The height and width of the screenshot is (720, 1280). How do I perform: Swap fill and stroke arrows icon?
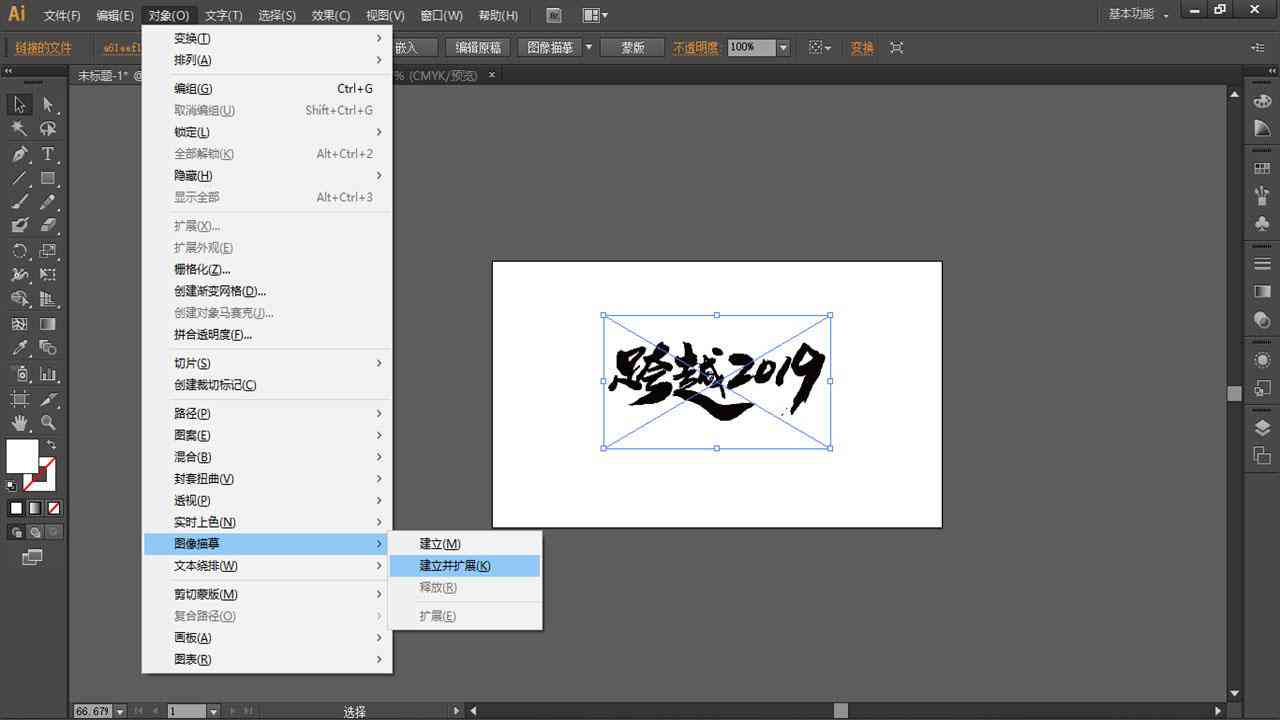click(x=51, y=445)
